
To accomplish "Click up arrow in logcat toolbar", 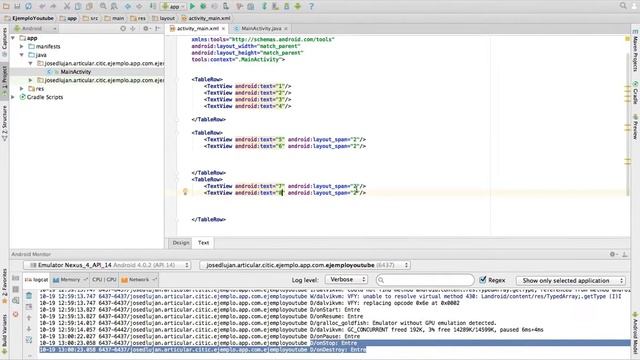I will click(x=29, y=318).
